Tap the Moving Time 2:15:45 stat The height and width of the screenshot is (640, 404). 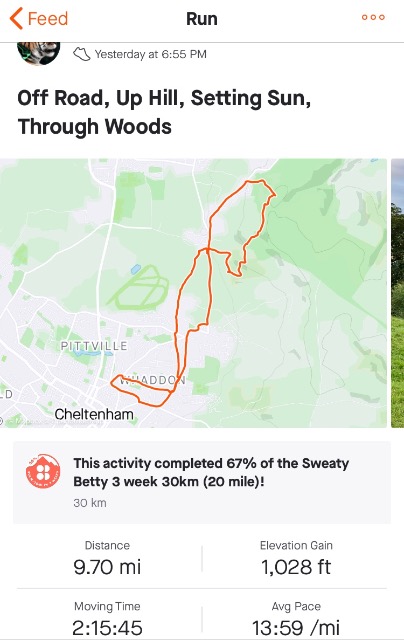(x=107, y=618)
